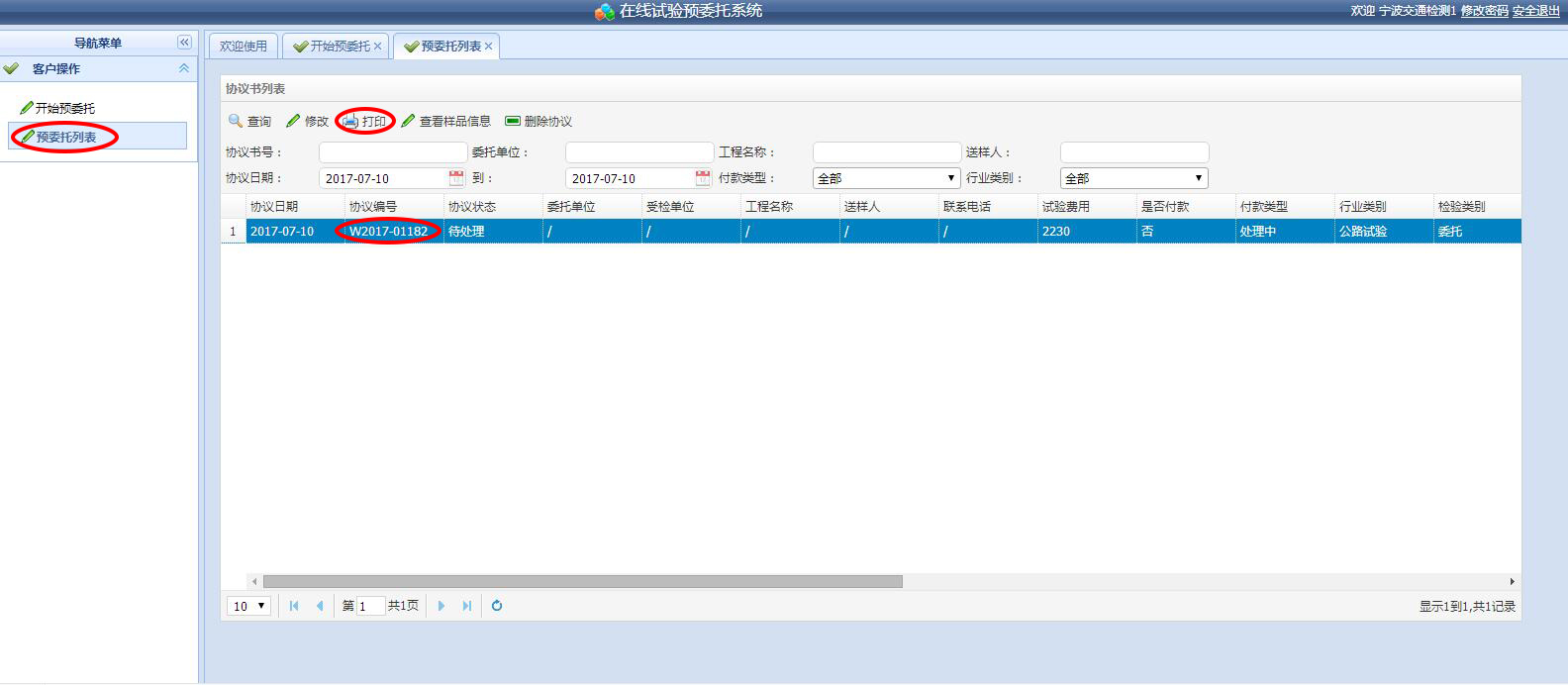The width and height of the screenshot is (1568, 685).
Task: Go to the next page arrow
Action: pyautogui.click(x=441, y=606)
